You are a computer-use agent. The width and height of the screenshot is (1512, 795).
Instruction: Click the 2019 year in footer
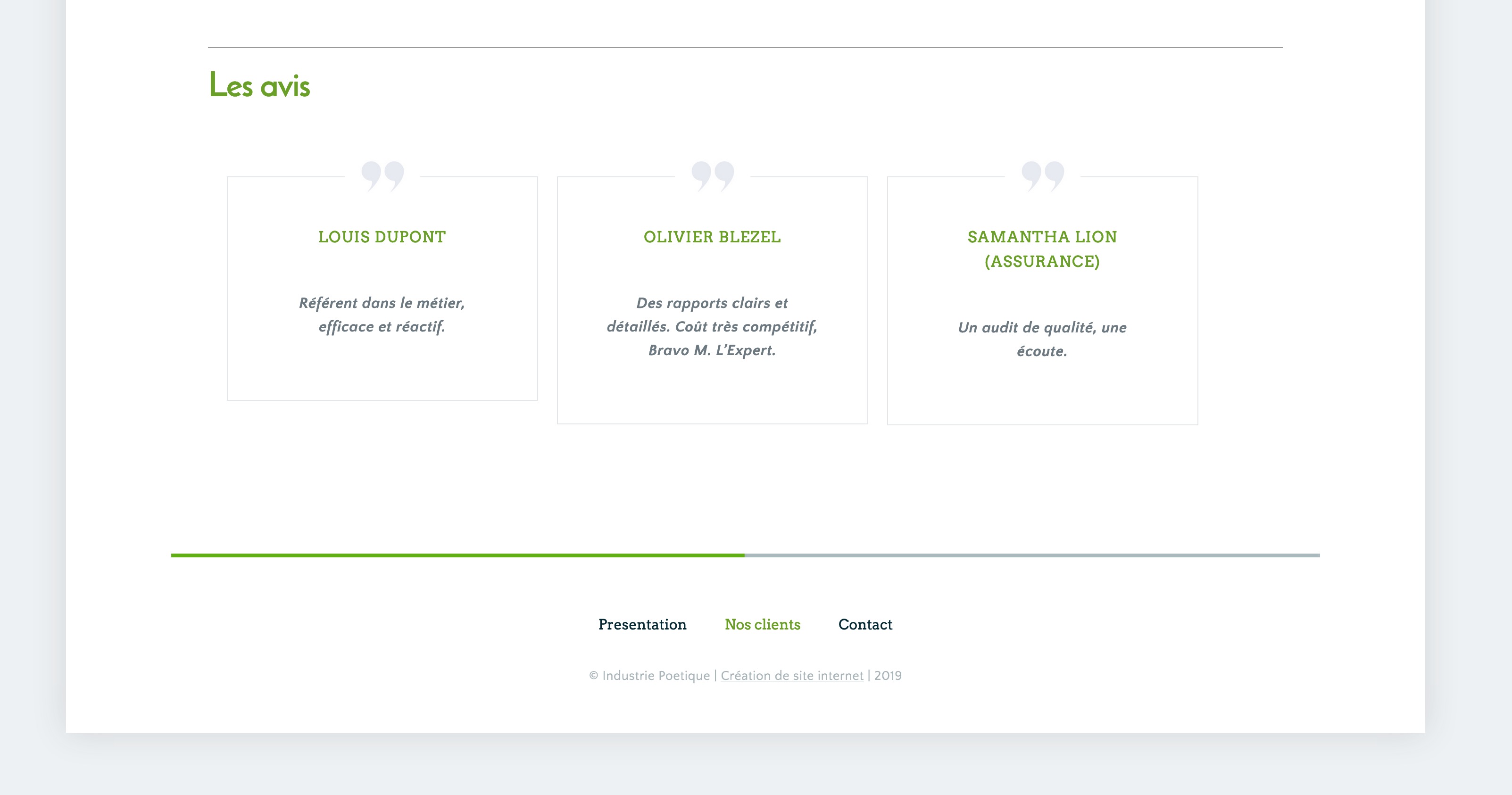tap(888, 675)
